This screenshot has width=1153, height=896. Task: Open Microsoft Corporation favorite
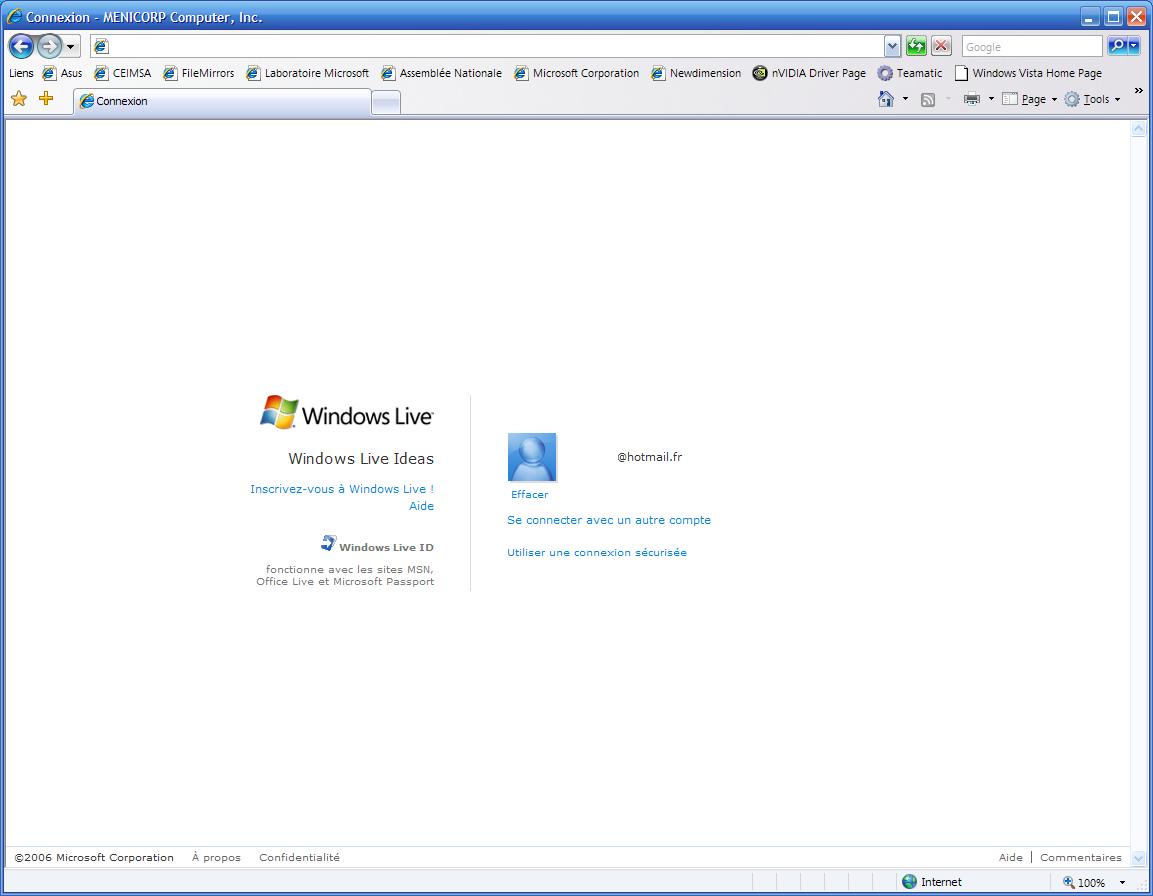coord(576,73)
